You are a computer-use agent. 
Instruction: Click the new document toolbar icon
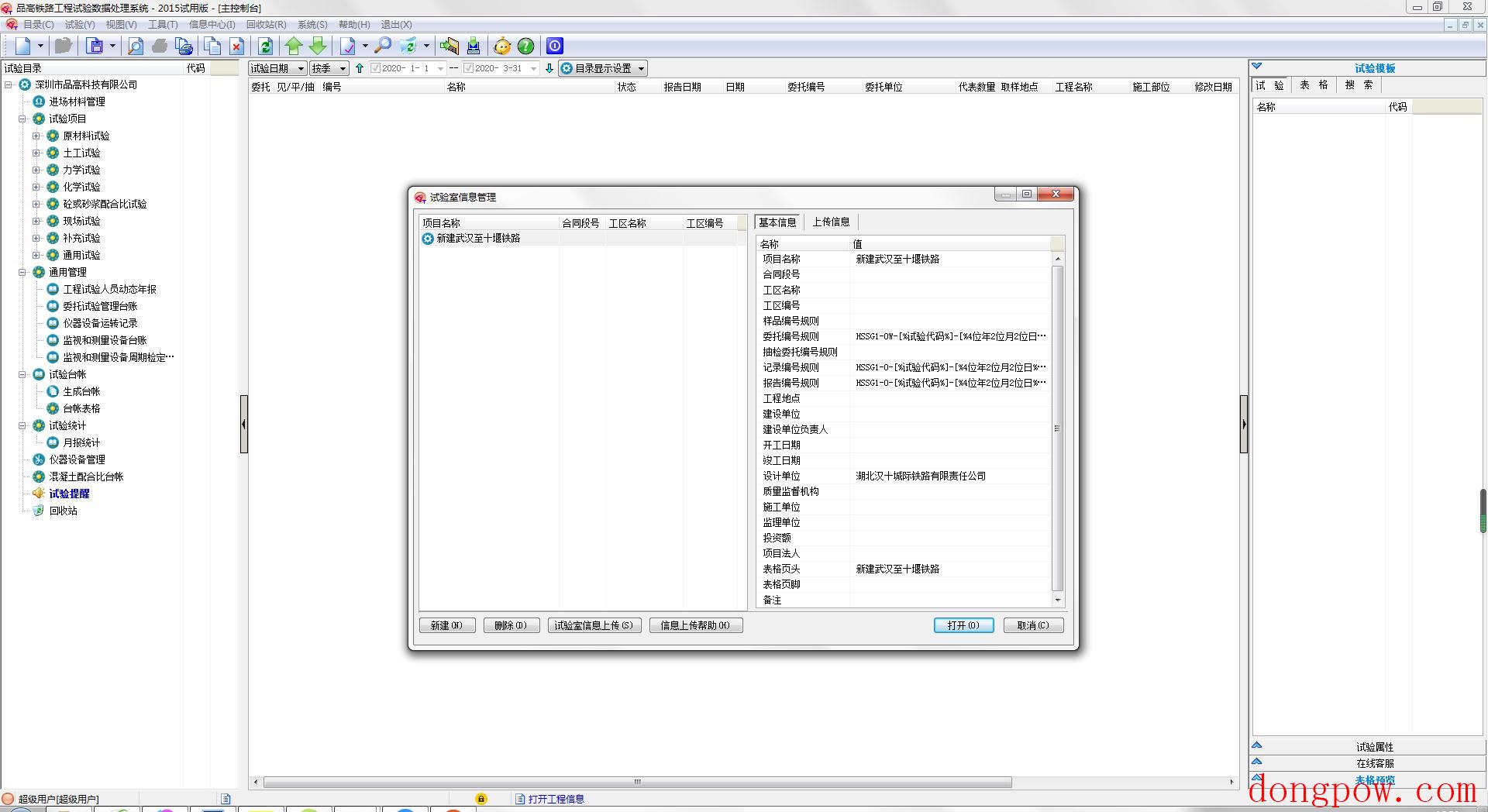[x=22, y=46]
